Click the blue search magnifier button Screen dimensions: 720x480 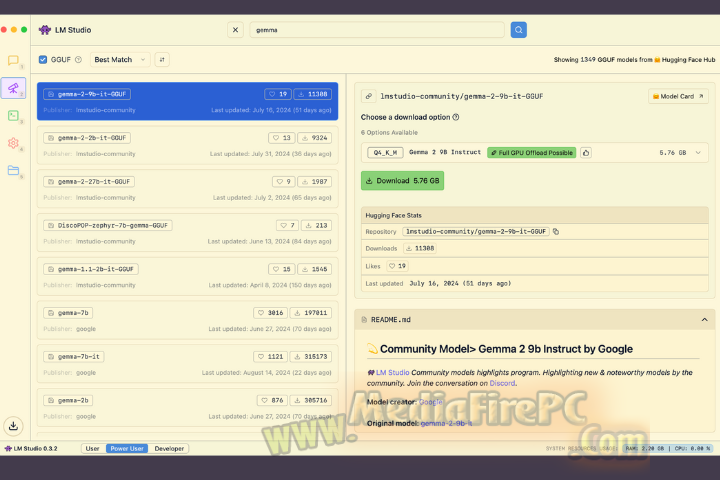coord(518,30)
